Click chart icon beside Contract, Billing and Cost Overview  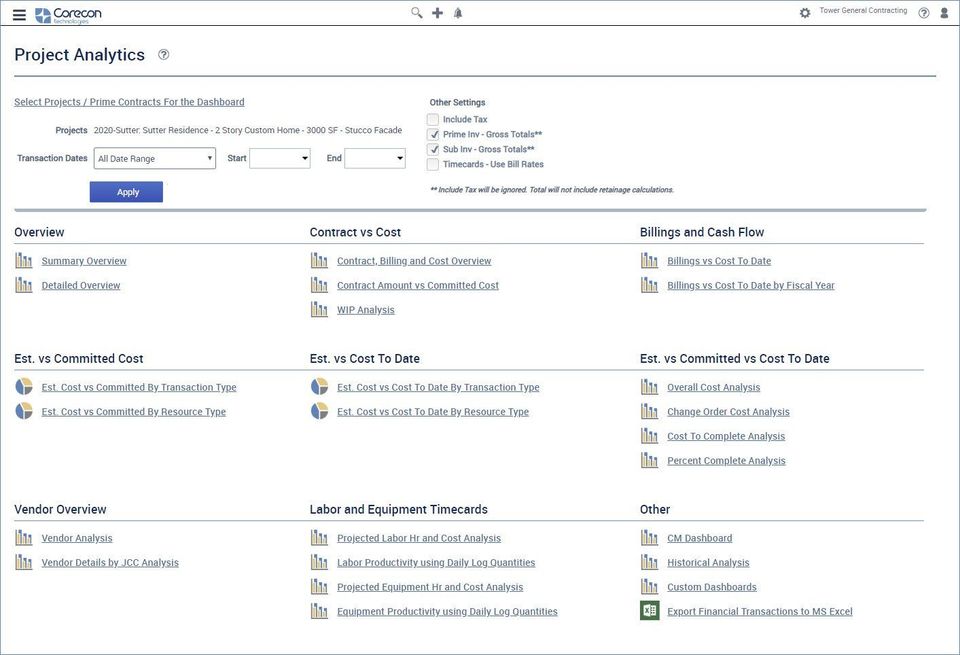point(319,261)
